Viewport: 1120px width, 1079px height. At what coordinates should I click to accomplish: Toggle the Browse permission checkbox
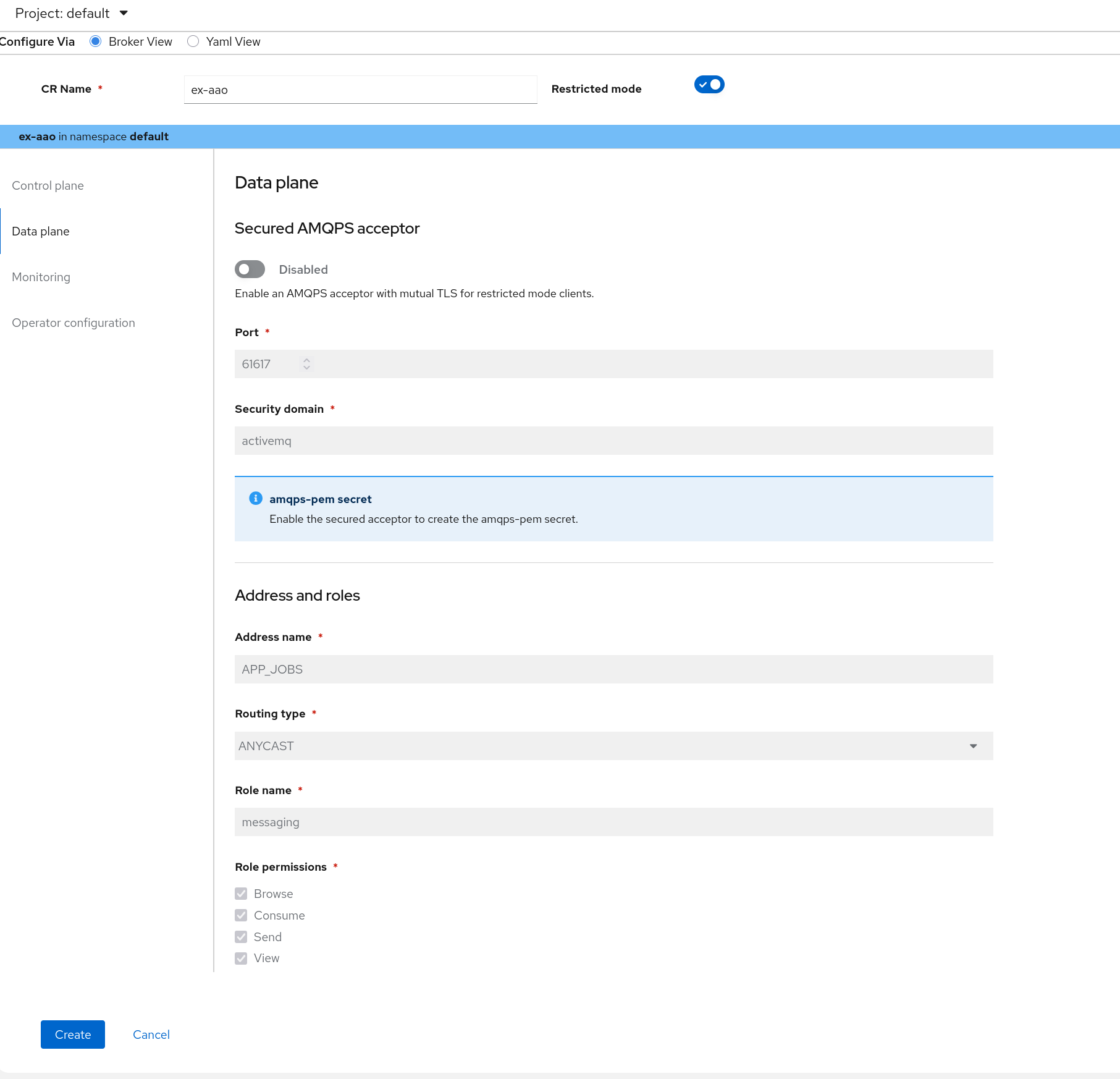[241, 894]
